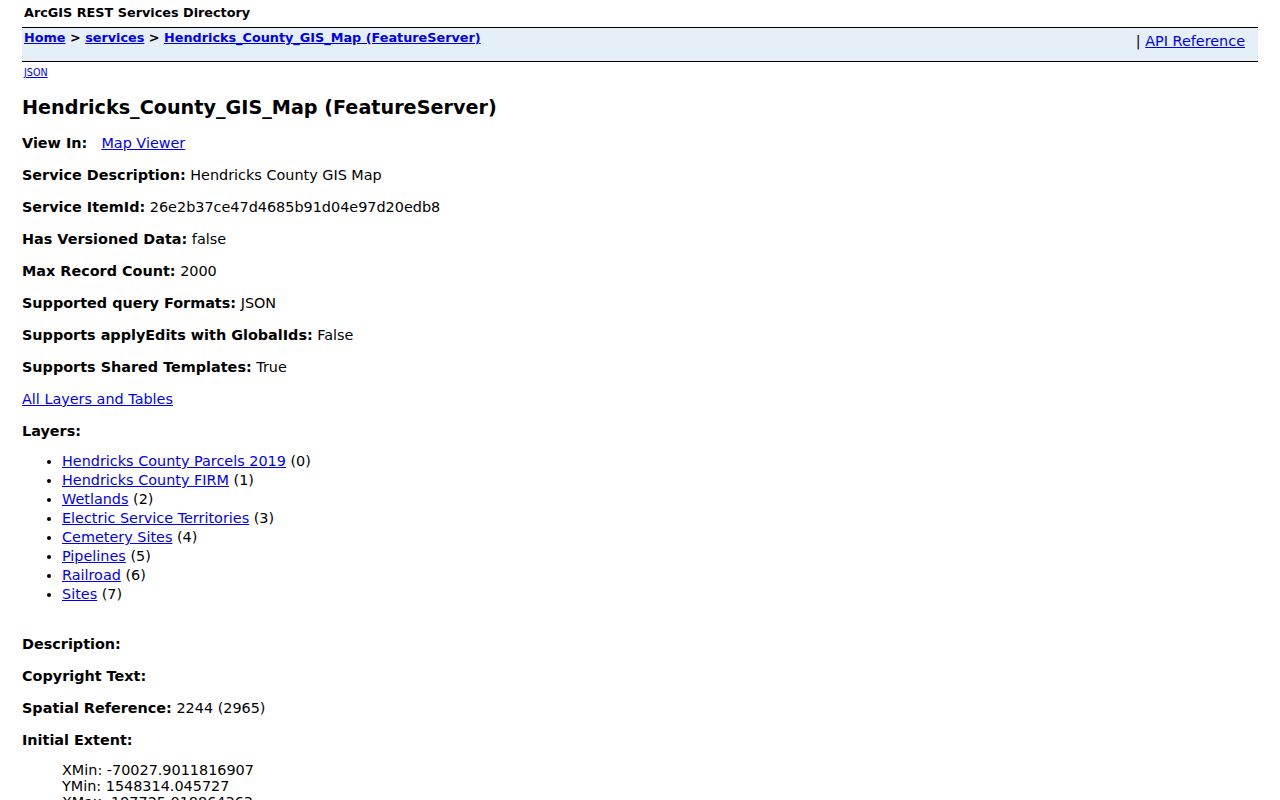Click the Supported query Formats line
The width and height of the screenshot is (1280, 800).
pos(149,303)
